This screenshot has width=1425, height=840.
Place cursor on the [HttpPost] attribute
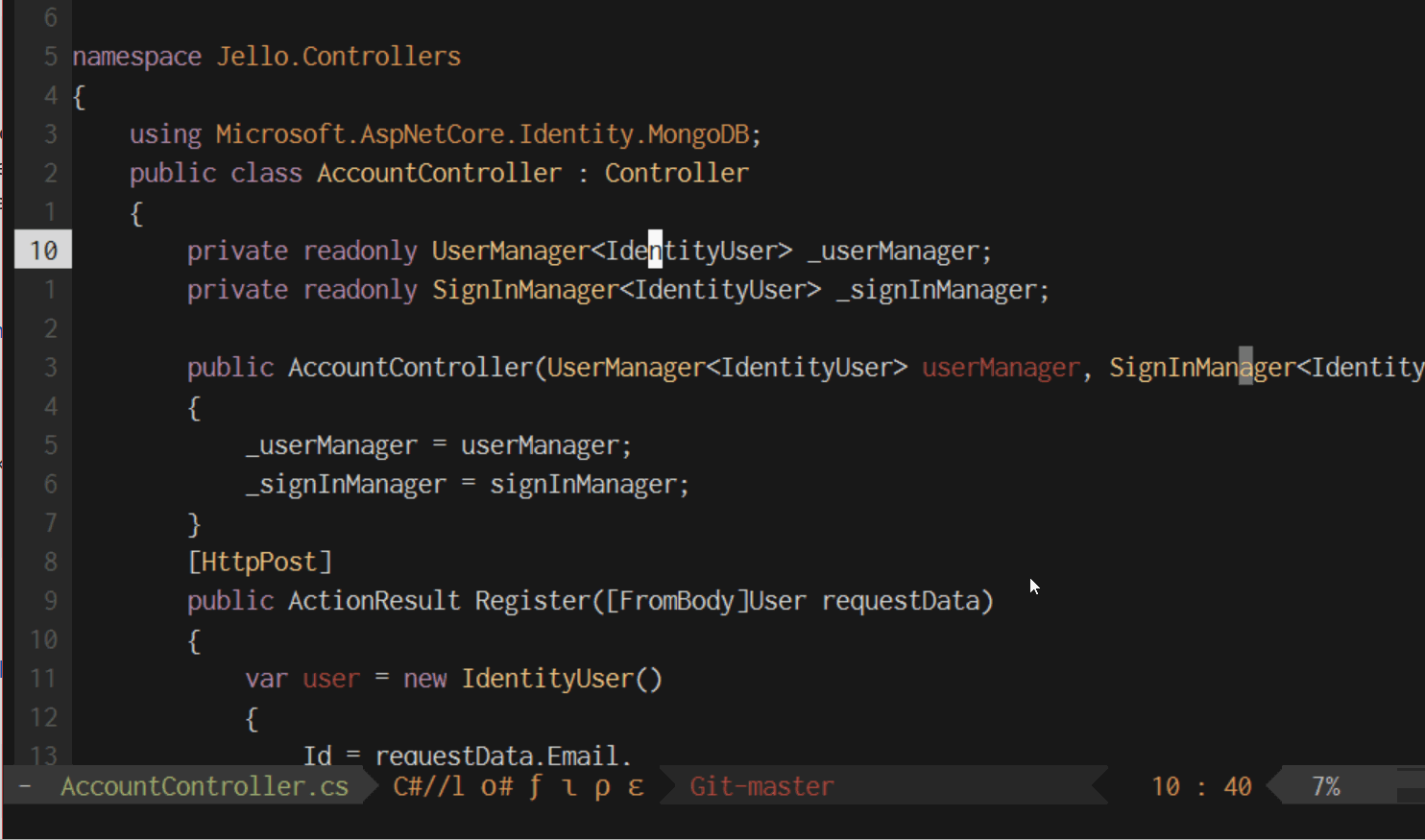pos(259,562)
